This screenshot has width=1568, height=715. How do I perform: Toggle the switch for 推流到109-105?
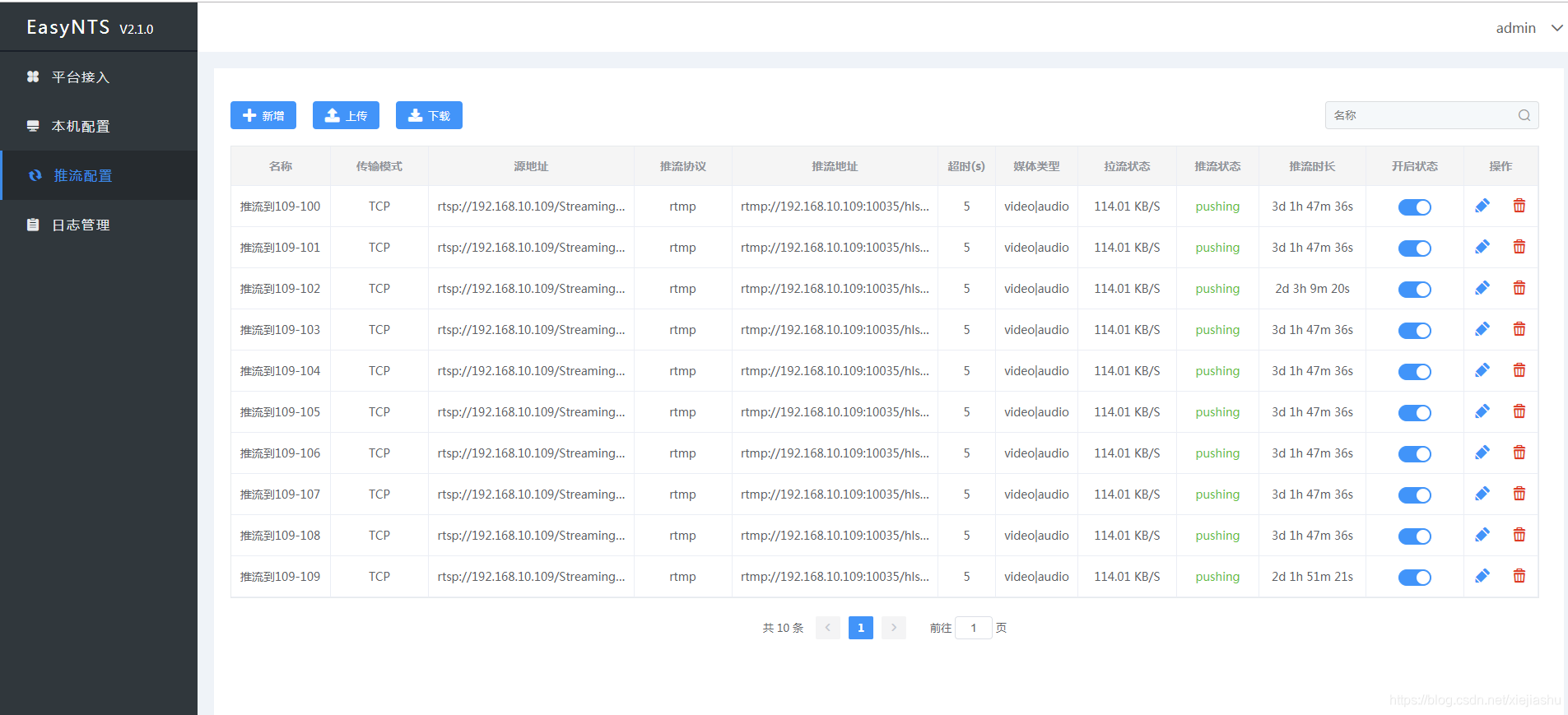pyautogui.click(x=1415, y=413)
